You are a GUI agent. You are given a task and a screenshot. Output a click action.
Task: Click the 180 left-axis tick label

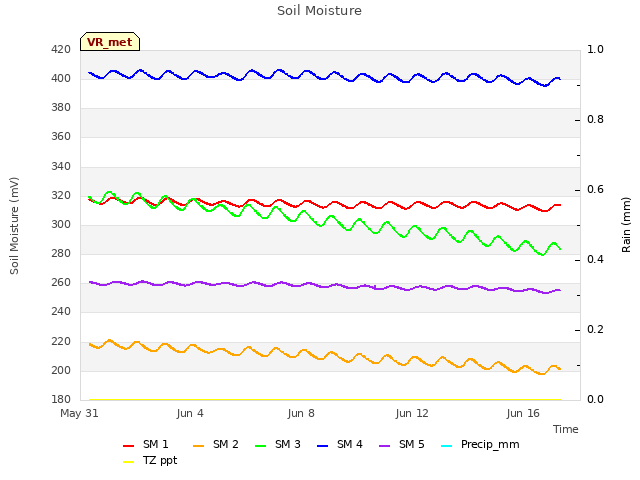(x=61, y=399)
